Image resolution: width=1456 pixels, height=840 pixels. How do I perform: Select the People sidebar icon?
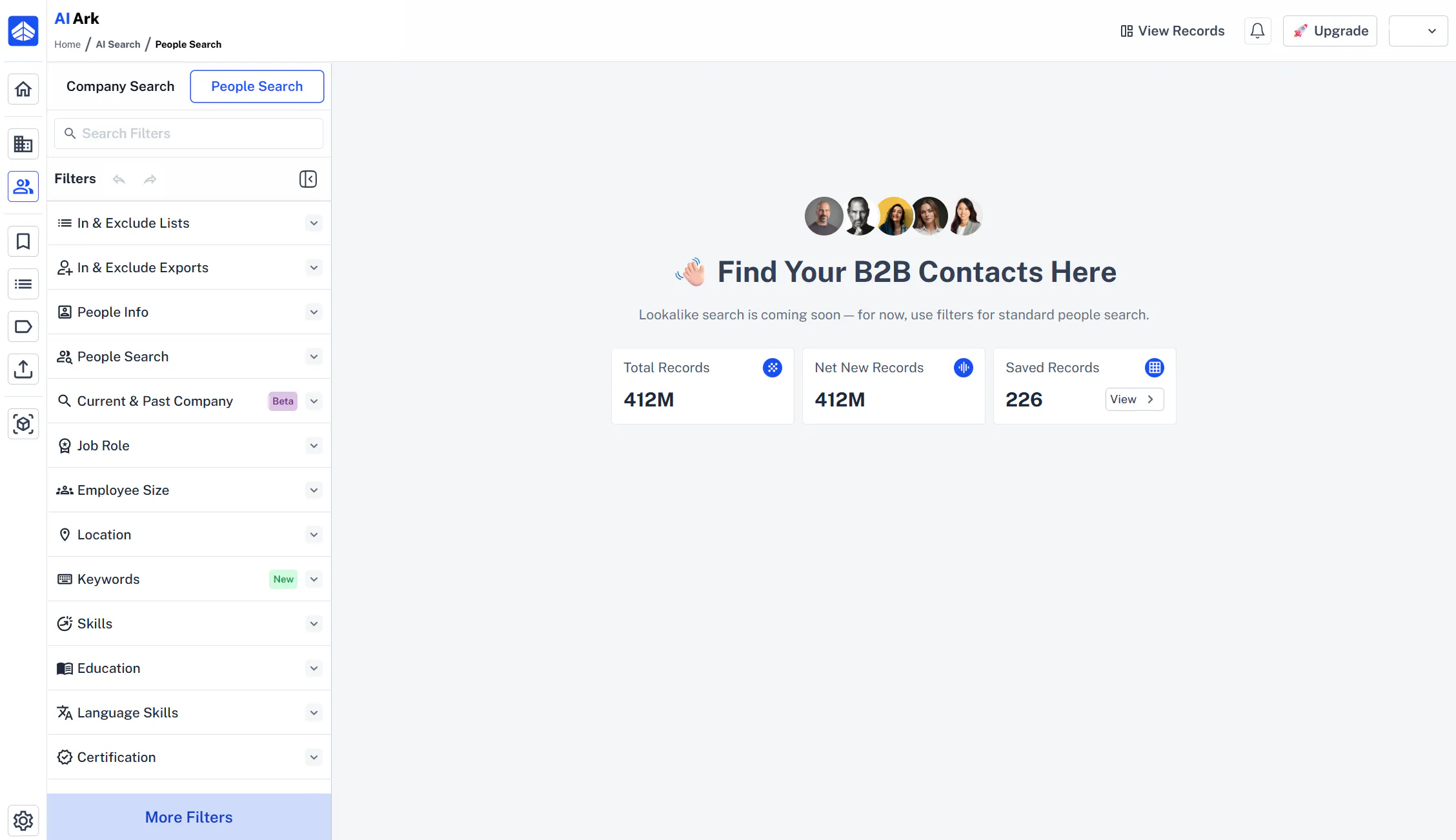pyautogui.click(x=23, y=186)
